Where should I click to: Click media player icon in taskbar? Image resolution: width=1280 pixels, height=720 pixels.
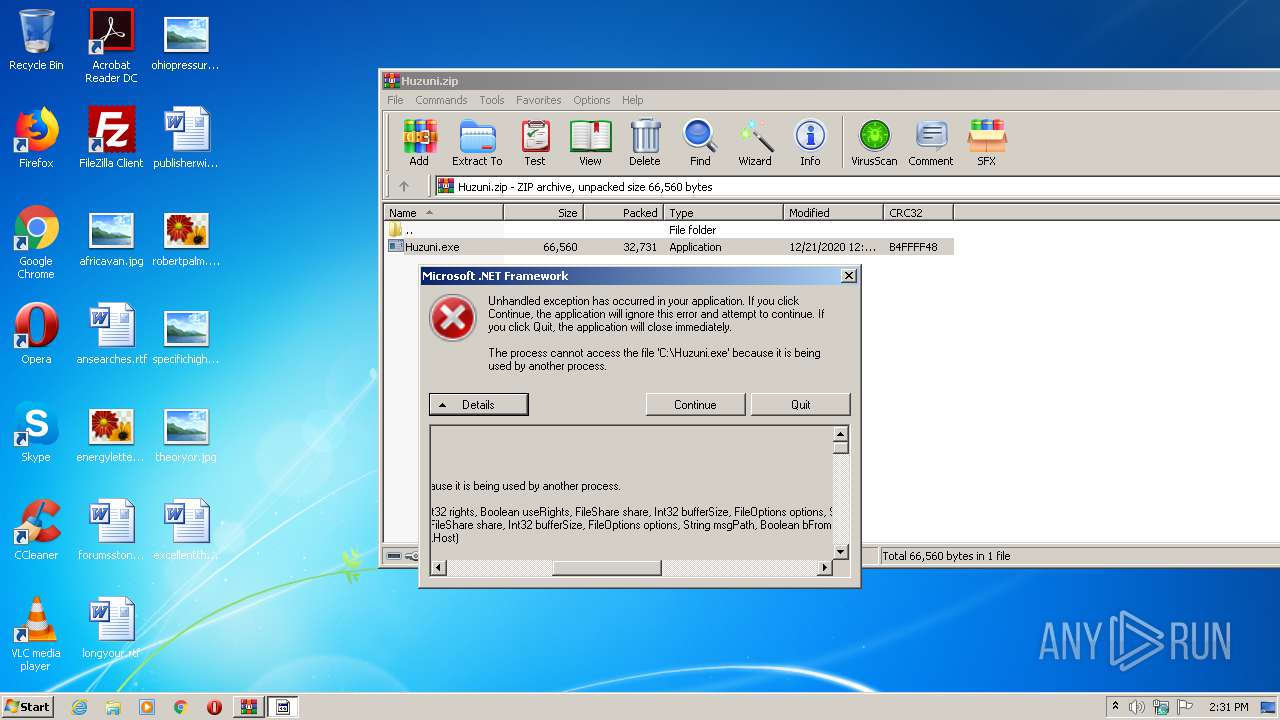[x=147, y=707]
